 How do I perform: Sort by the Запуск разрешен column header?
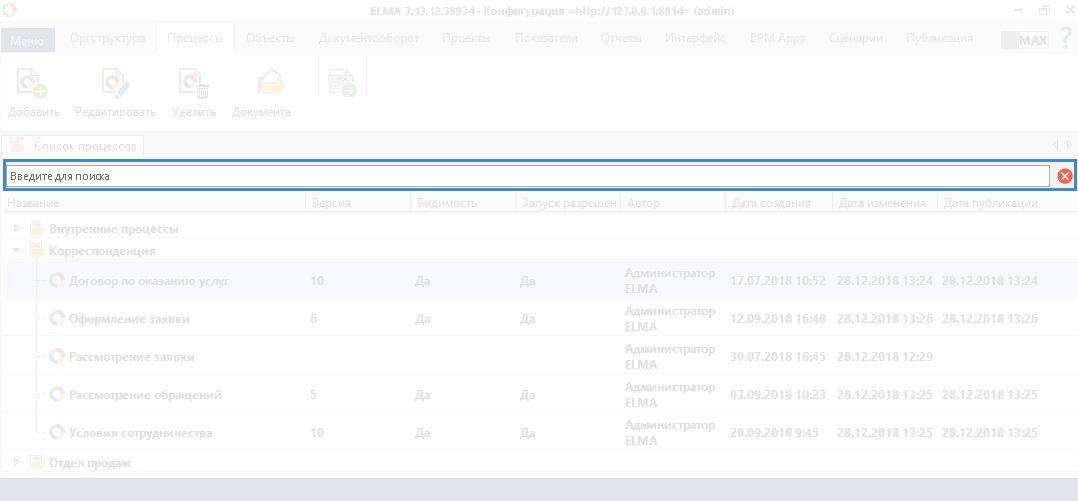568,203
